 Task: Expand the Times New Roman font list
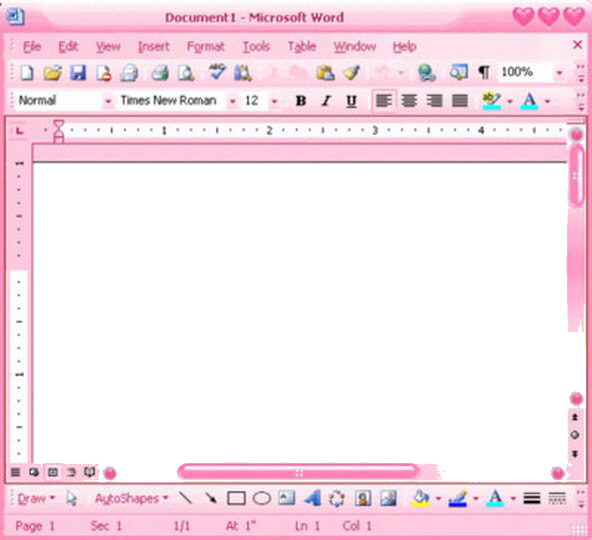(233, 101)
